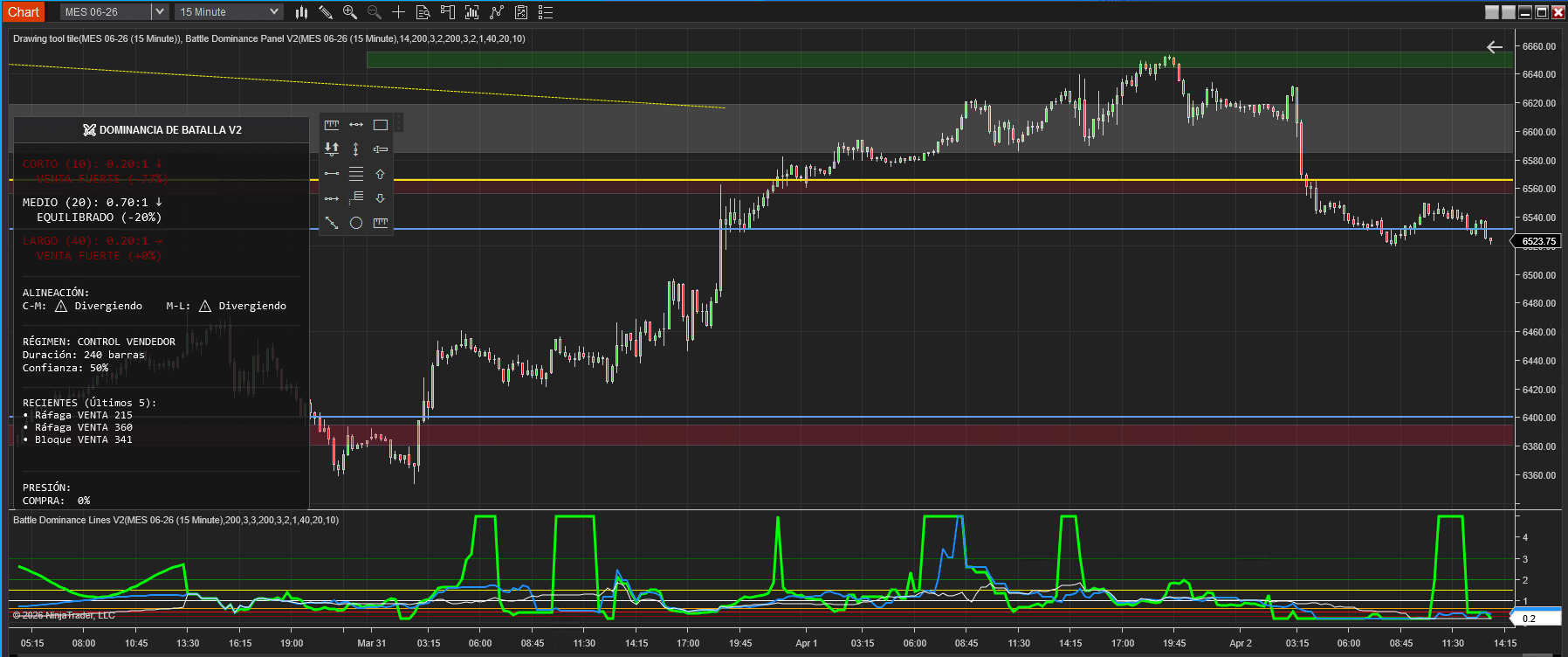Open the list-style properties icon
Image resolution: width=1568 pixels, height=657 pixels.
[x=546, y=12]
